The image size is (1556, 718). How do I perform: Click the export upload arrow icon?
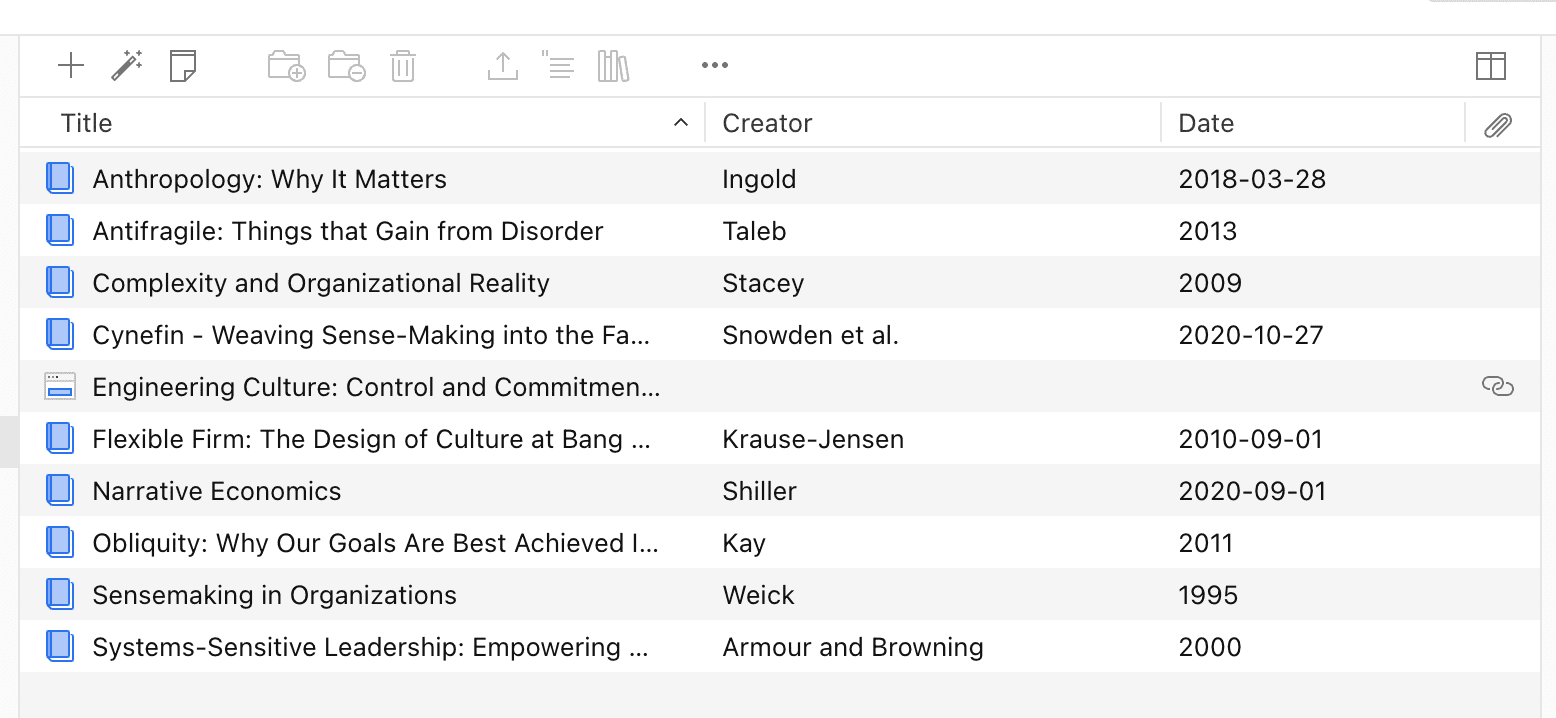[x=502, y=66]
